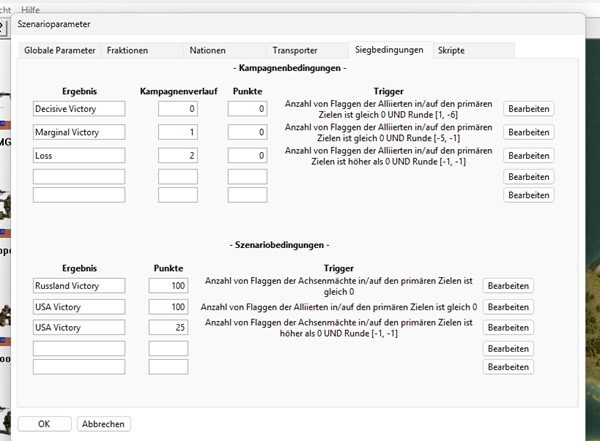Click the empty fourth scenario Ergebnis field
The width and height of the screenshot is (600, 441).
[79, 348]
